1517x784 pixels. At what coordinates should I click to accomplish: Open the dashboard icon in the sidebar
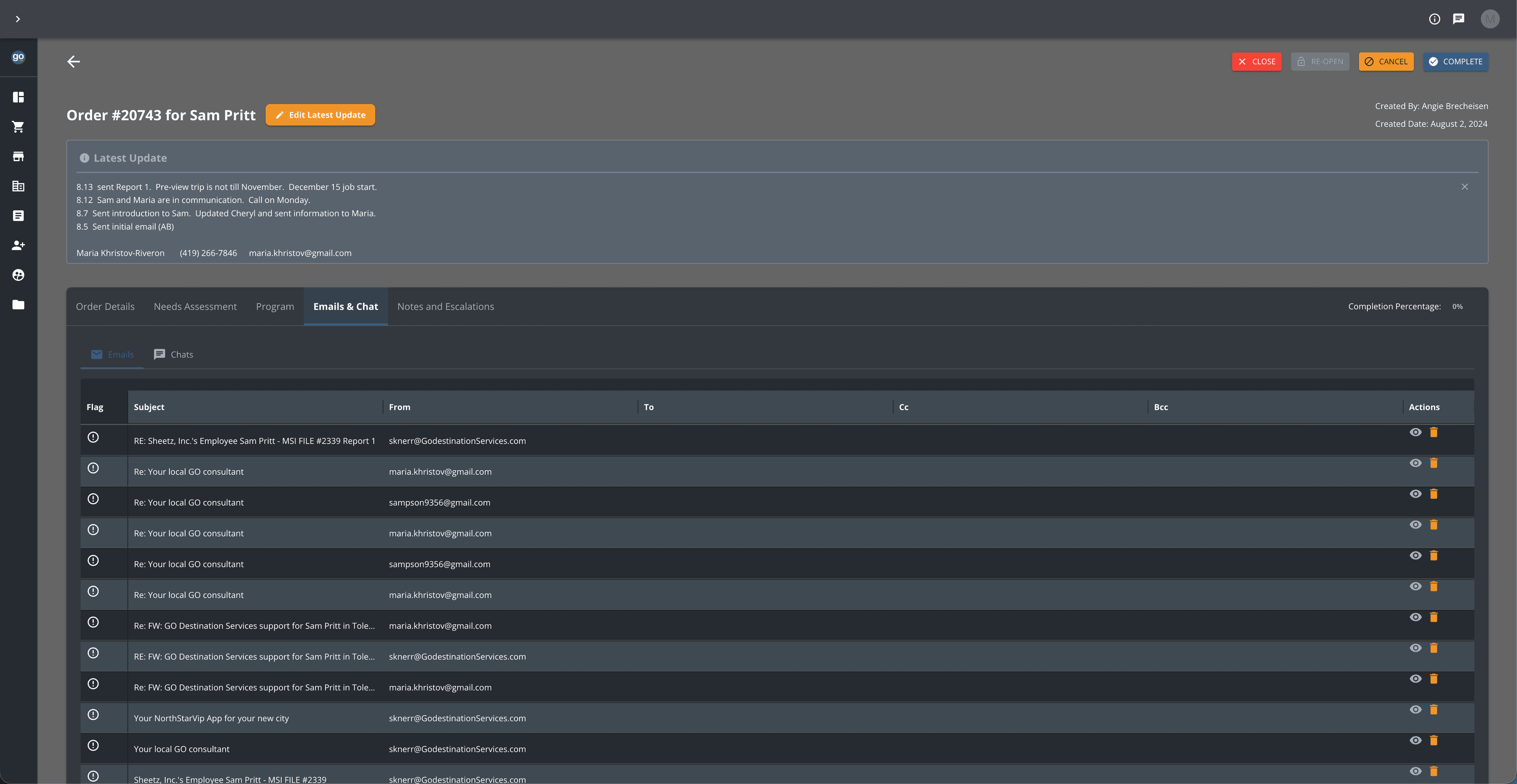[x=18, y=97]
